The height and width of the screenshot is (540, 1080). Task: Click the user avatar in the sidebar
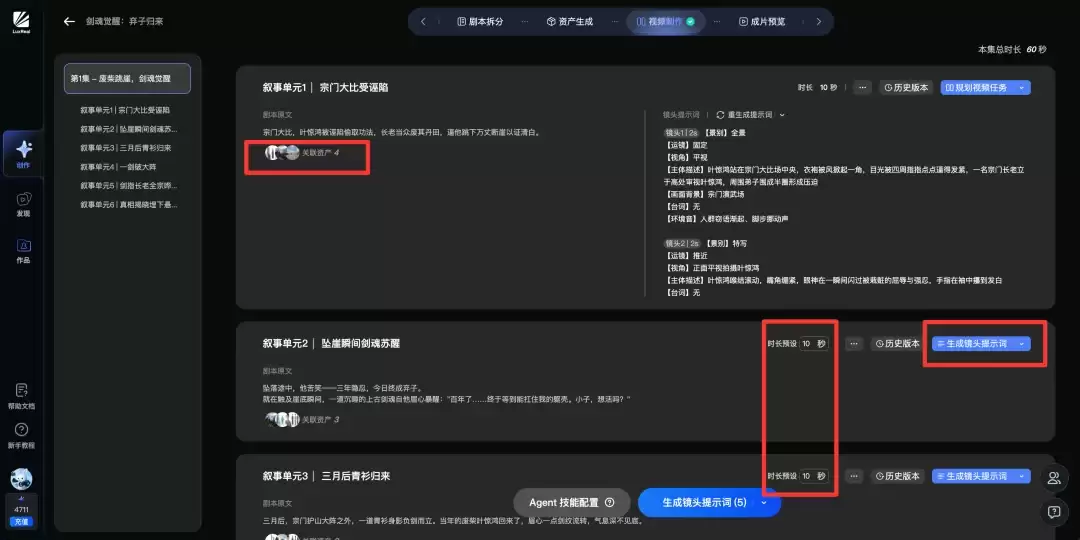pos(21,479)
